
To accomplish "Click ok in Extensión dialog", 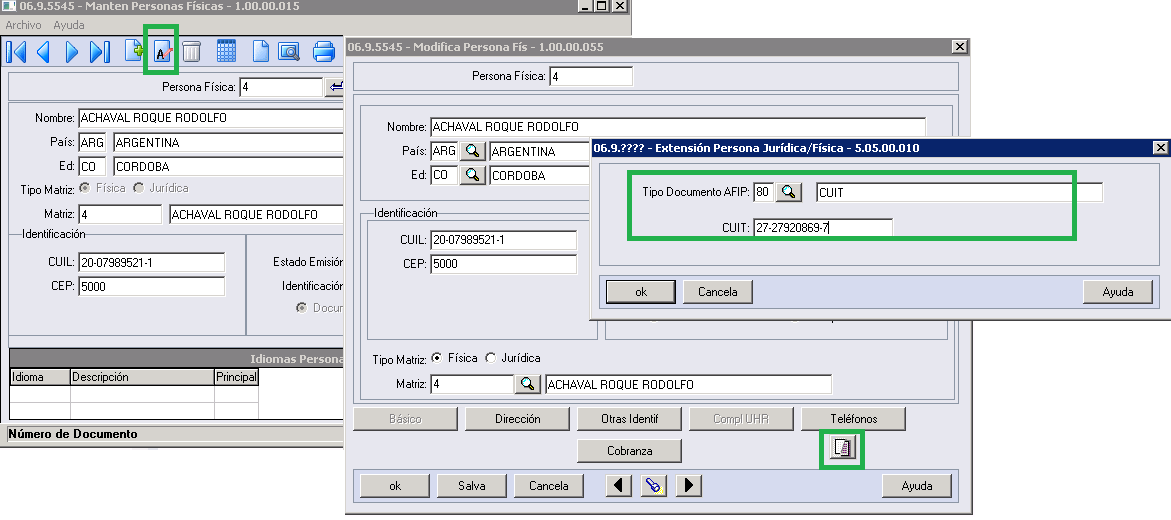I will [641, 292].
